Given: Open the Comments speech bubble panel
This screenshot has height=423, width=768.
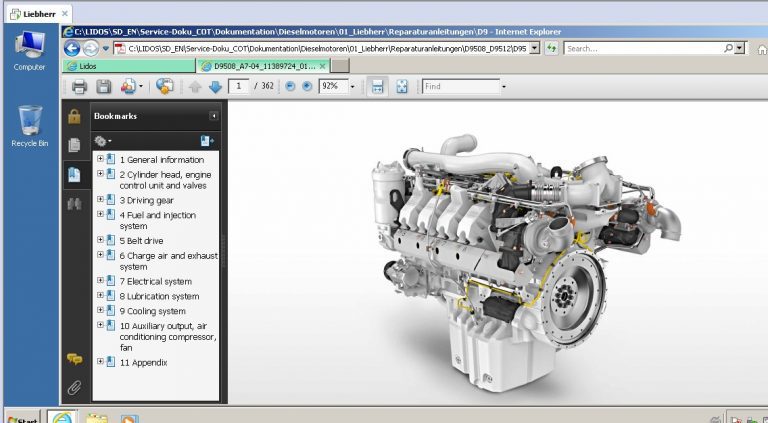Looking at the screenshot, I should tap(74, 358).
